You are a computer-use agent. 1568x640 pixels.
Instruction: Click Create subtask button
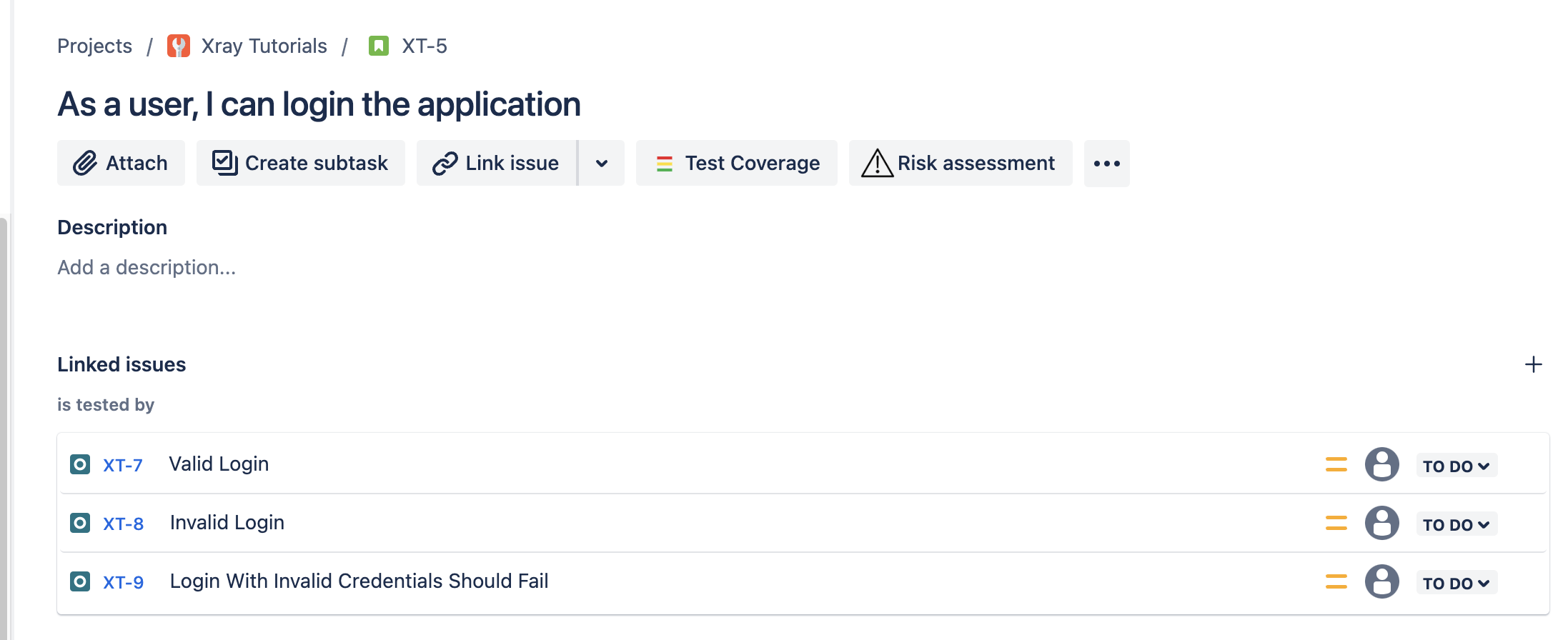coord(301,164)
